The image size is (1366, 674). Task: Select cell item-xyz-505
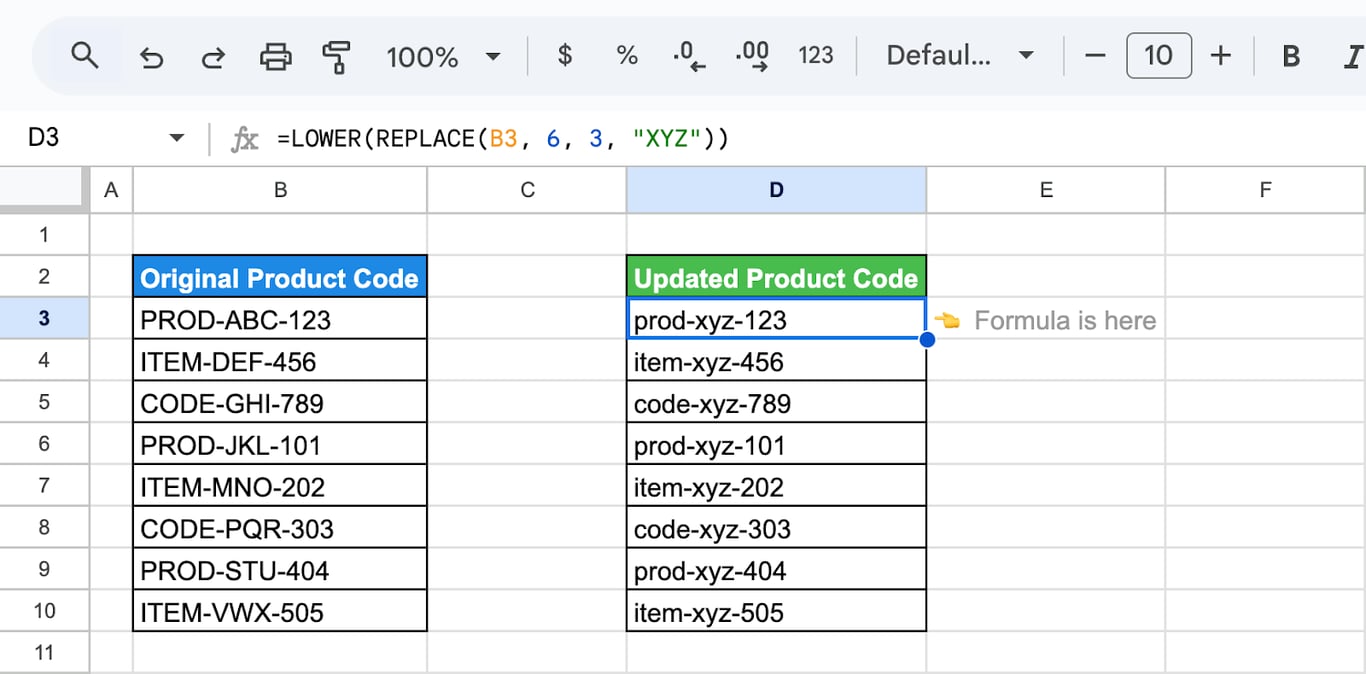[777, 611]
